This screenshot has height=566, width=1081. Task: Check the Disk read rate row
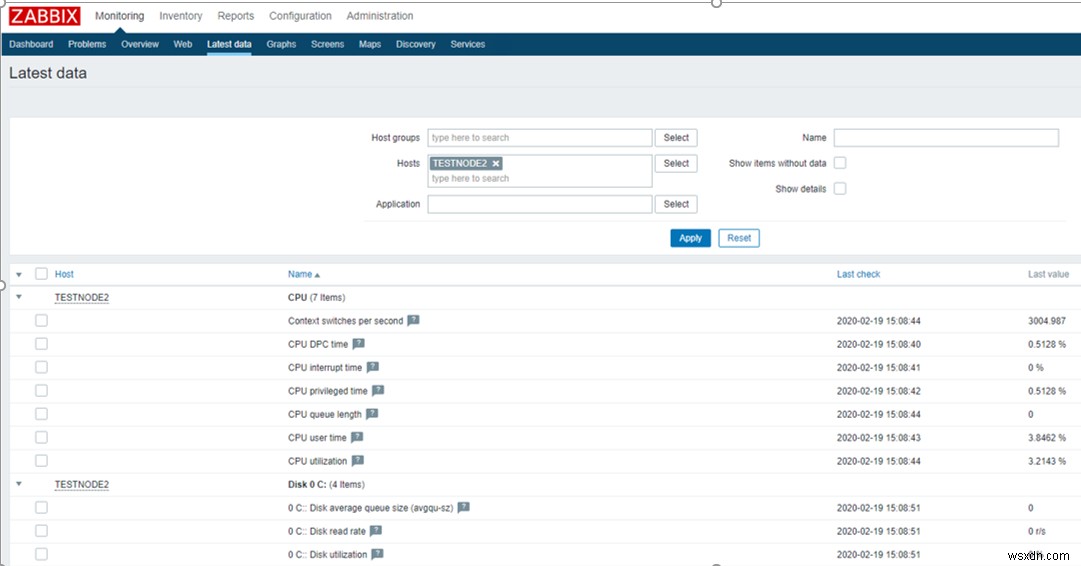41,532
